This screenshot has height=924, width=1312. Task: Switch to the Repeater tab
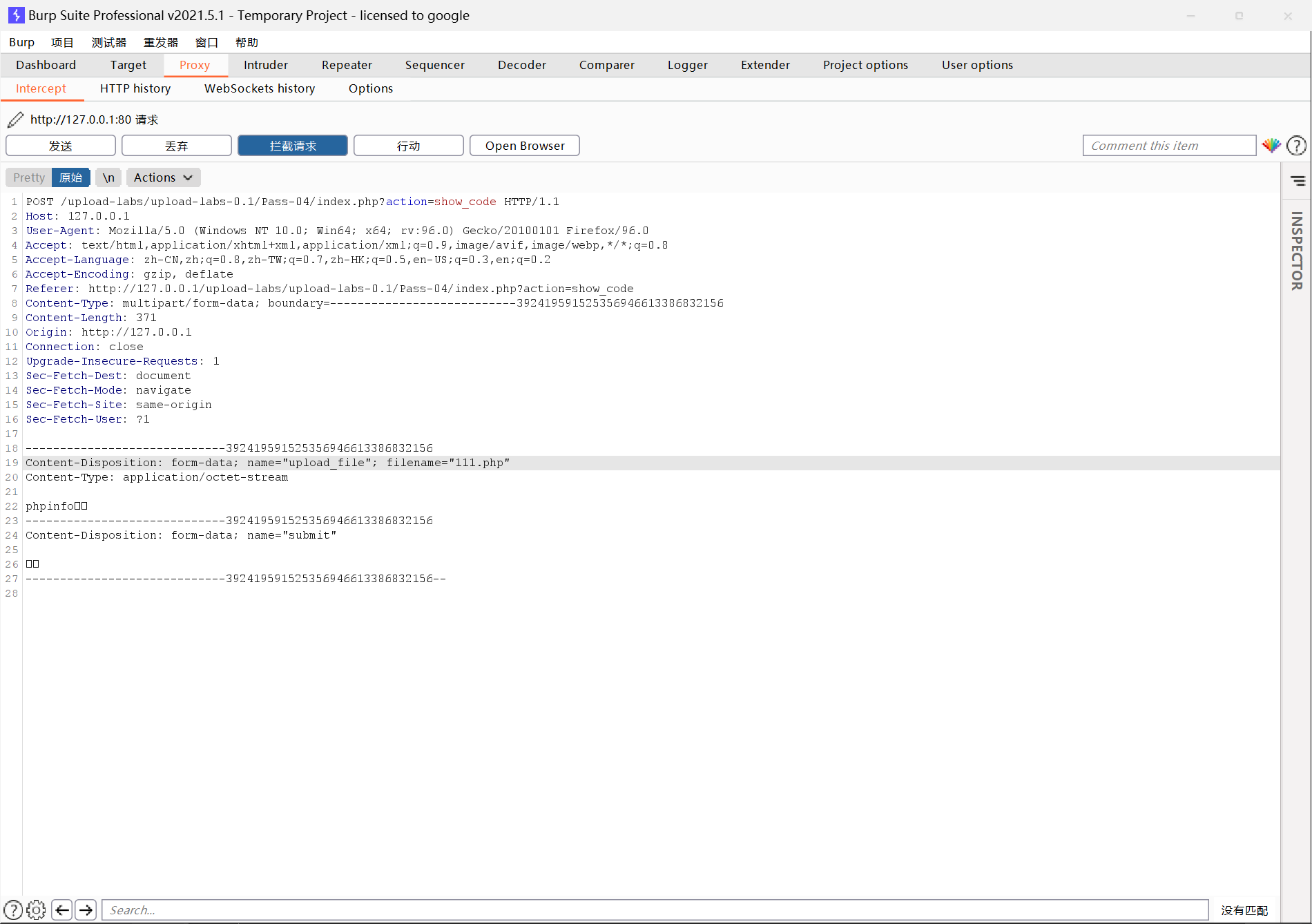(347, 65)
